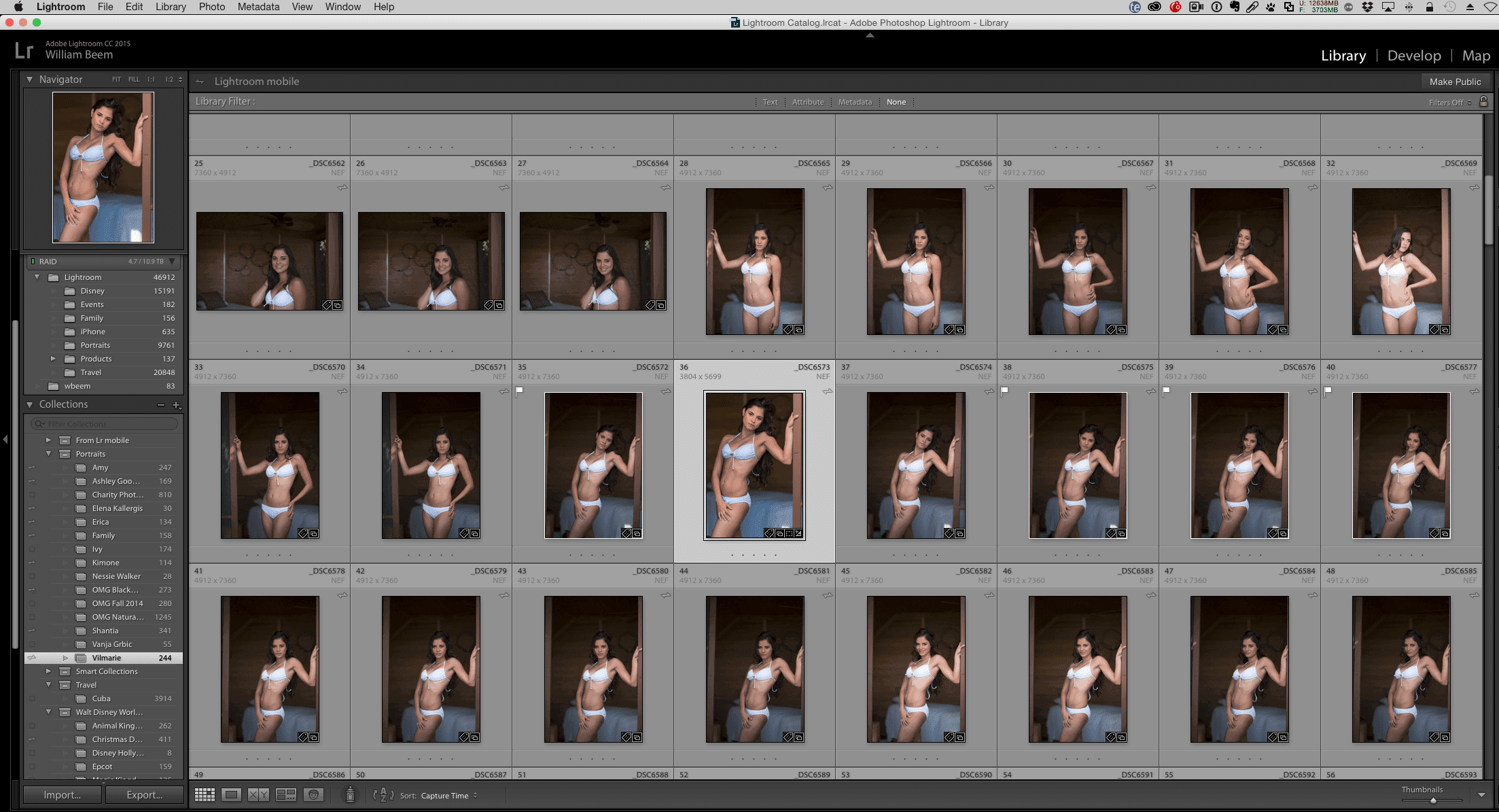Open the Creative Cloud menu bar icon
Viewport: 1499px width, 812px height.
tap(1154, 7)
